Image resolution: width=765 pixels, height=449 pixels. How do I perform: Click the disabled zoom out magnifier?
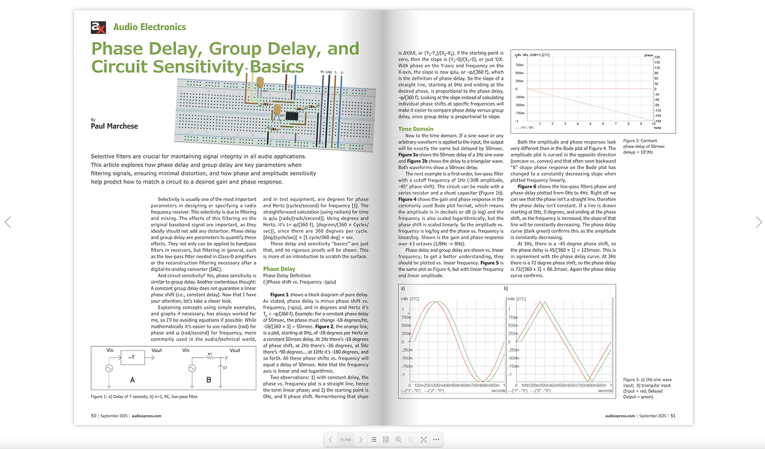click(410, 439)
